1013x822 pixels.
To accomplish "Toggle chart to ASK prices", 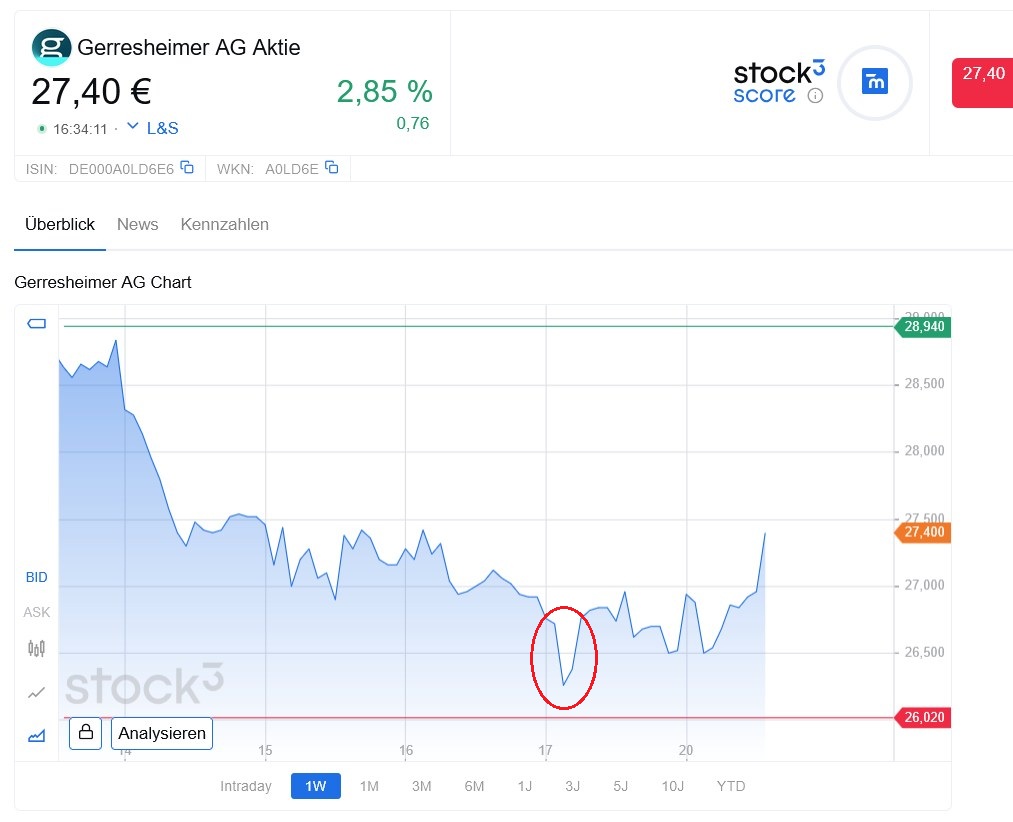I will tap(37, 612).
